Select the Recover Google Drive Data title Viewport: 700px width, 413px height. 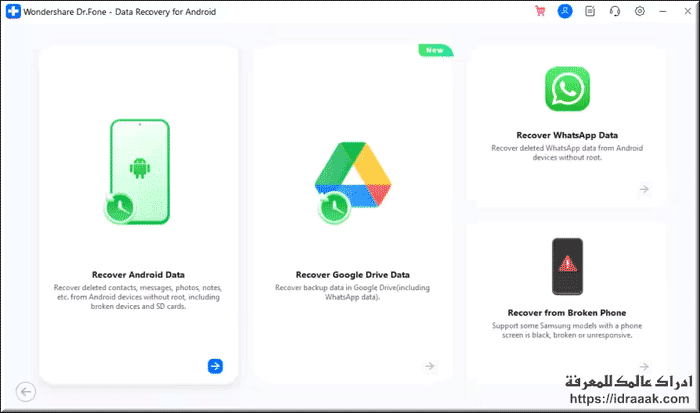tap(353, 275)
